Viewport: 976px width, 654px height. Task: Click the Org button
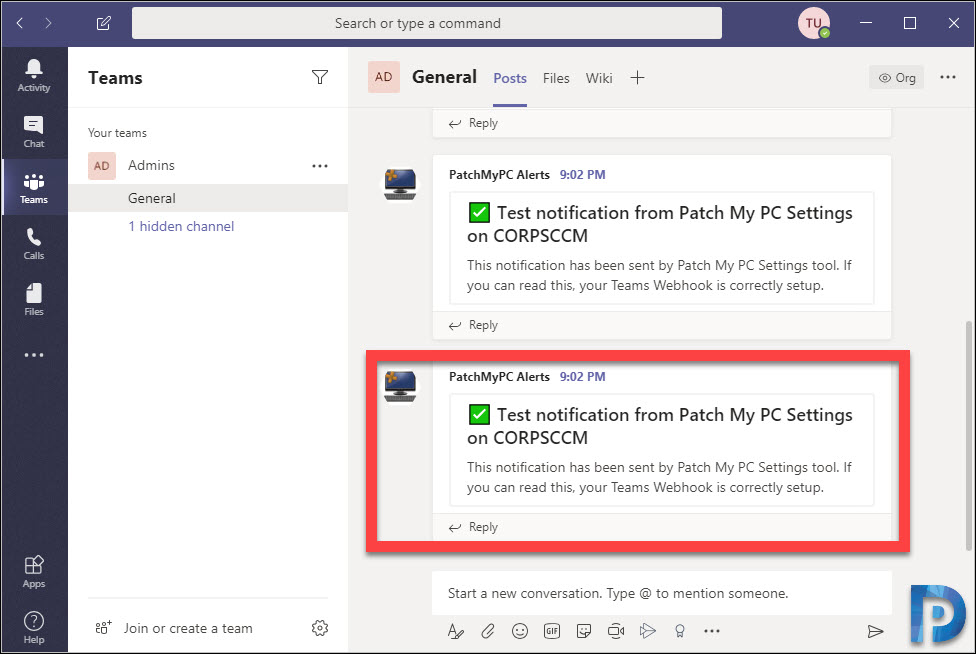(896, 78)
